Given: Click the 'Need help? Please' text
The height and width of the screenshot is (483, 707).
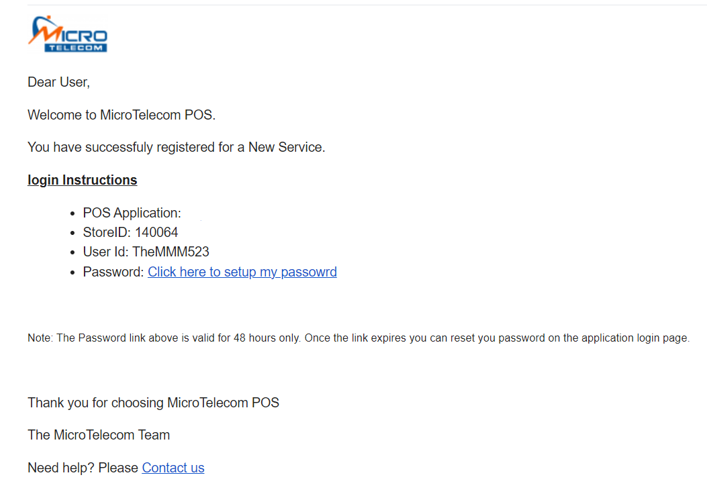Looking at the screenshot, I should pyautogui.click(x=83, y=468).
